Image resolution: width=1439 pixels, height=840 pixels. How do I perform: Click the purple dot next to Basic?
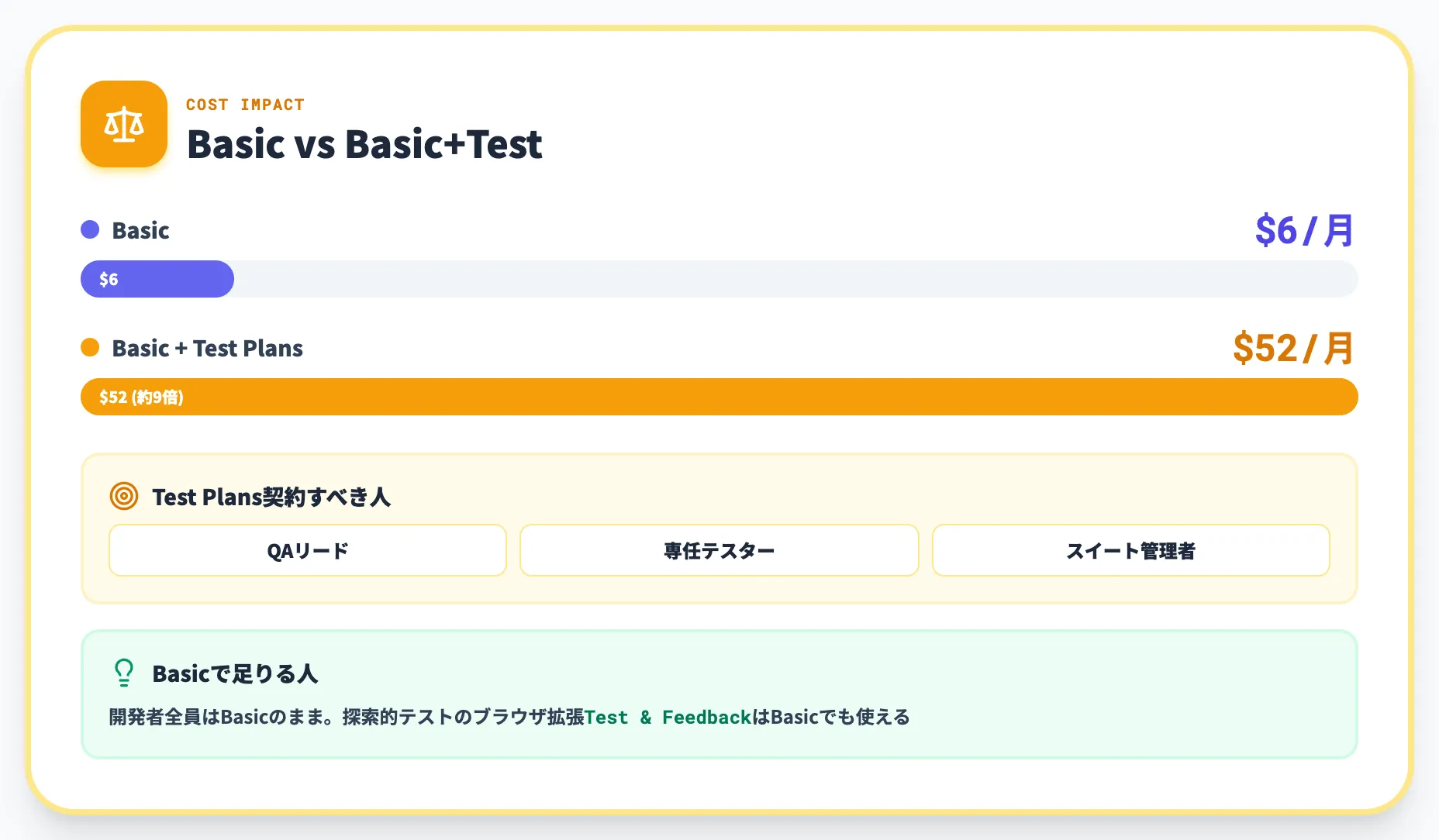90,229
